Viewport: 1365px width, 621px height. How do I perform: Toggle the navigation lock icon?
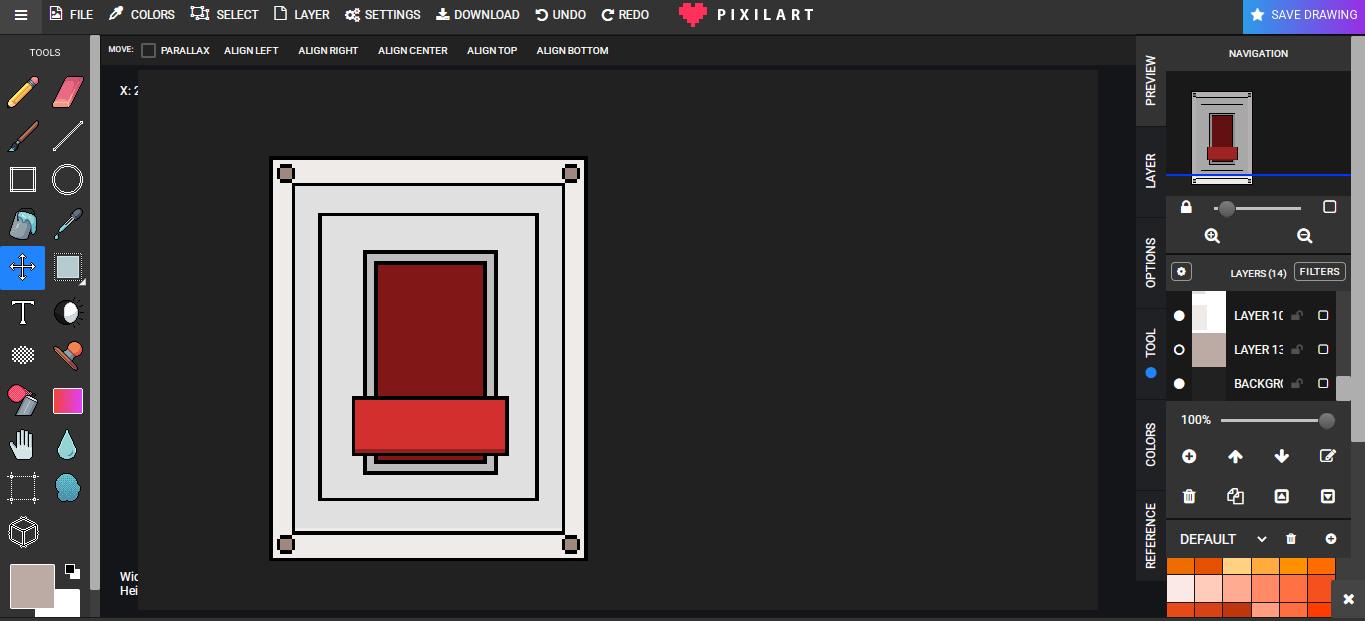(x=1186, y=207)
